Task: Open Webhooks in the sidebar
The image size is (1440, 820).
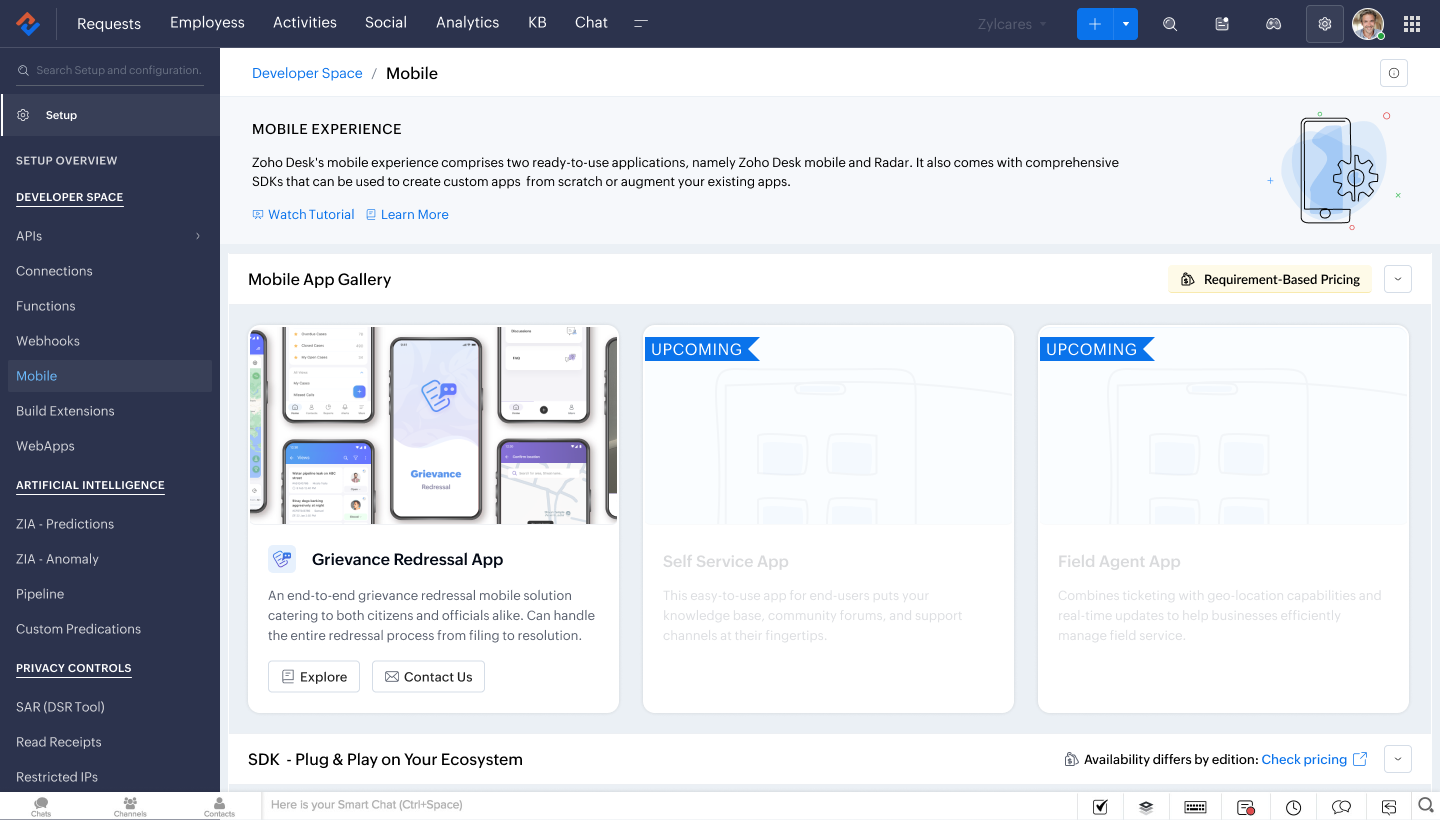Action: (48, 341)
